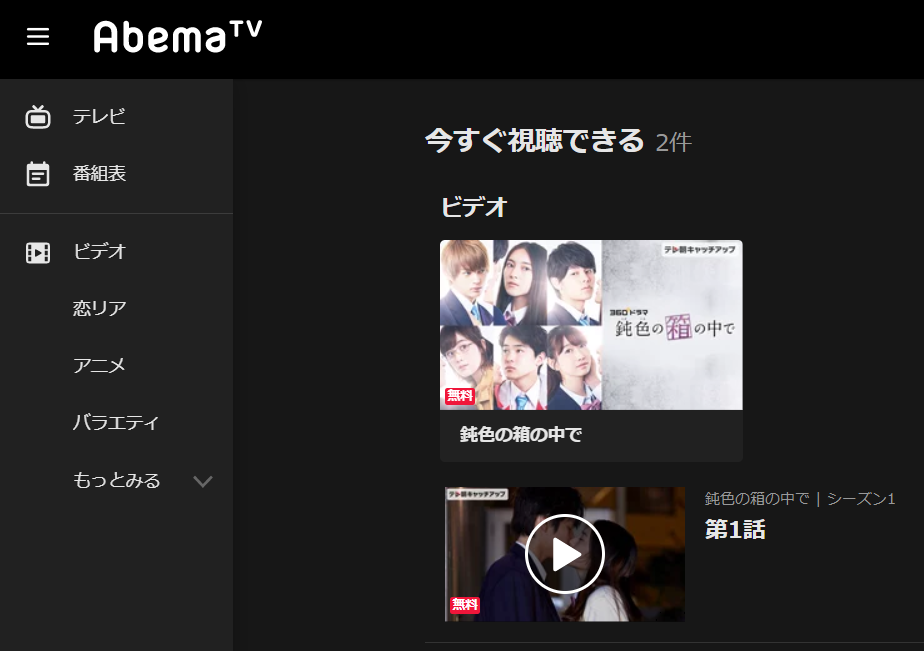Click the 鈍色の箱の中で | シーズン1 link
Image resolution: width=924 pixels, height=651 pixels.
(x=800, y=499)
